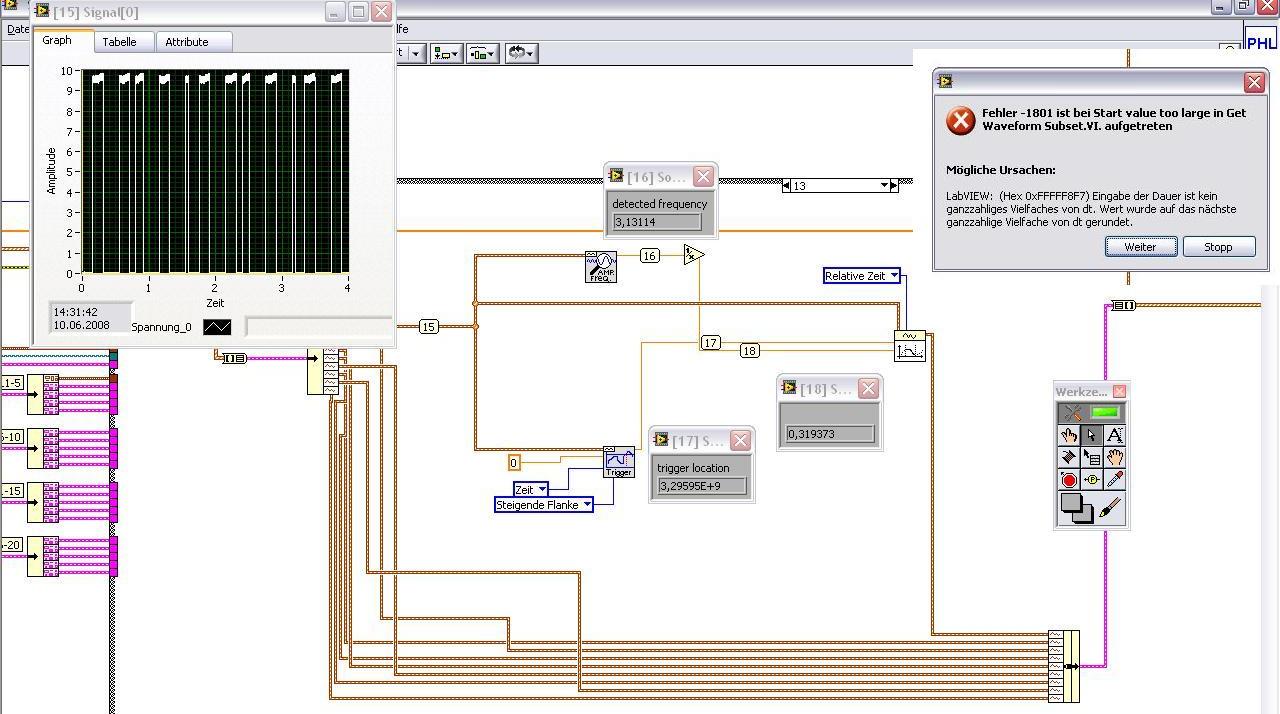
Task: Click the Spannung_0 plot legend toggle
Action: [x=217, y=327]
